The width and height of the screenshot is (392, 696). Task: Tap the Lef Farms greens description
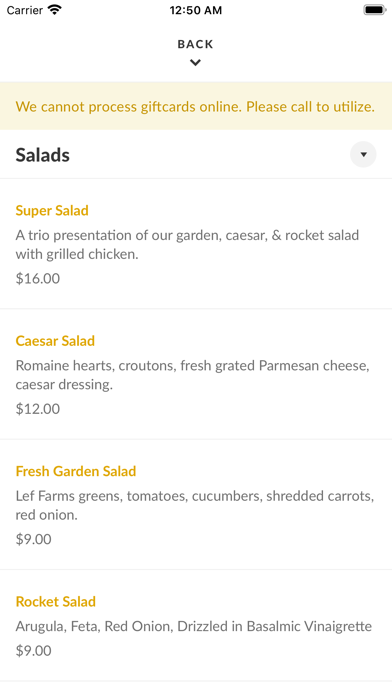click(x=195, y=505)
